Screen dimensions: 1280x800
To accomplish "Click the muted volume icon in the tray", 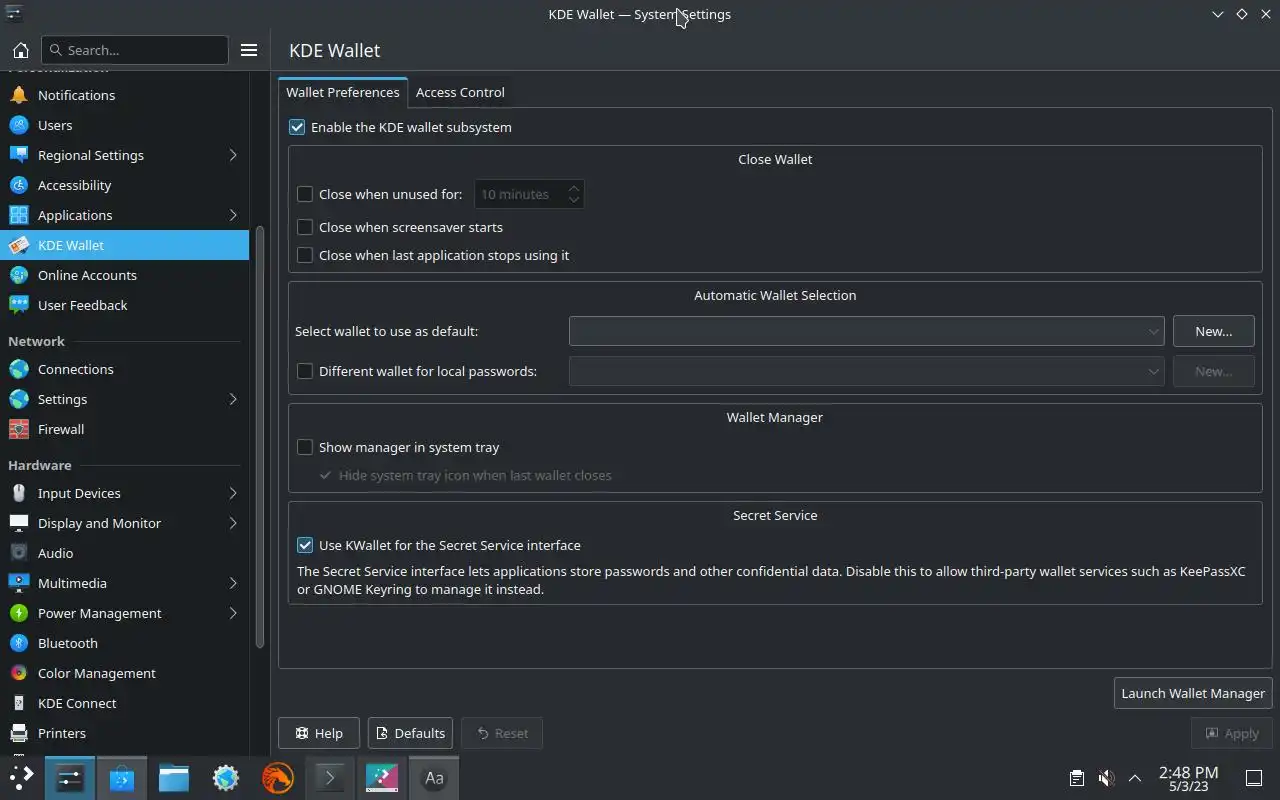I will tap(1106, 778).
